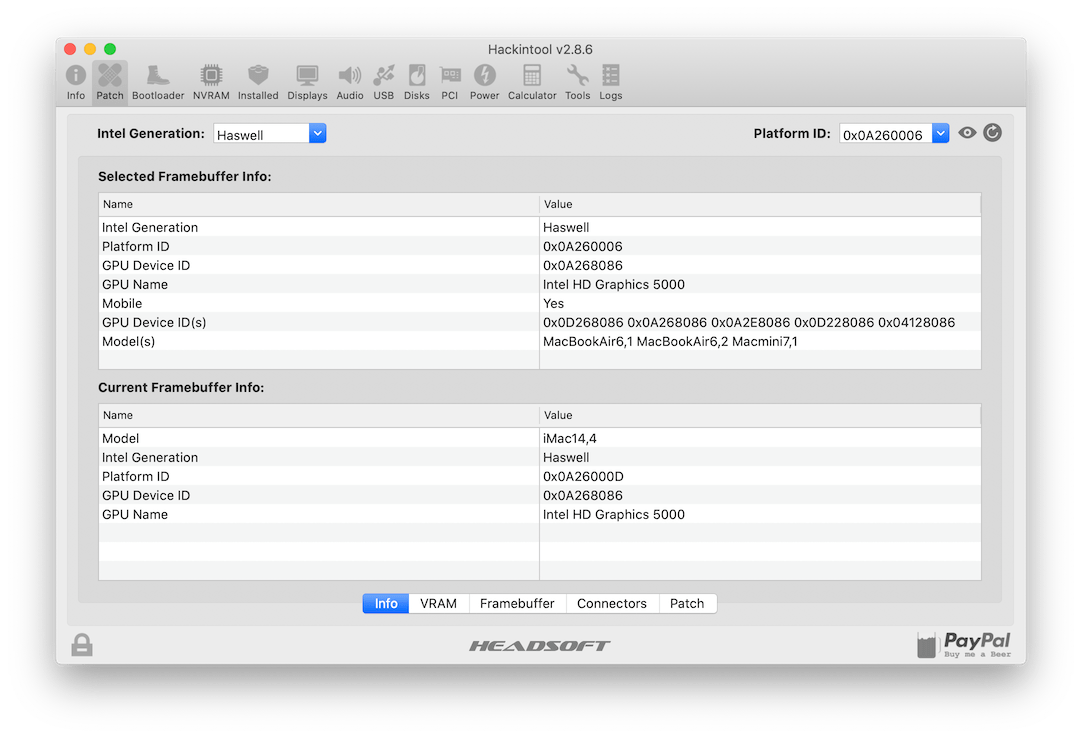Select the 'Mobile' row in Selected Framebuffer
Screen dimensions: 1082x738
pyautogui.click(x=540, y=303)
